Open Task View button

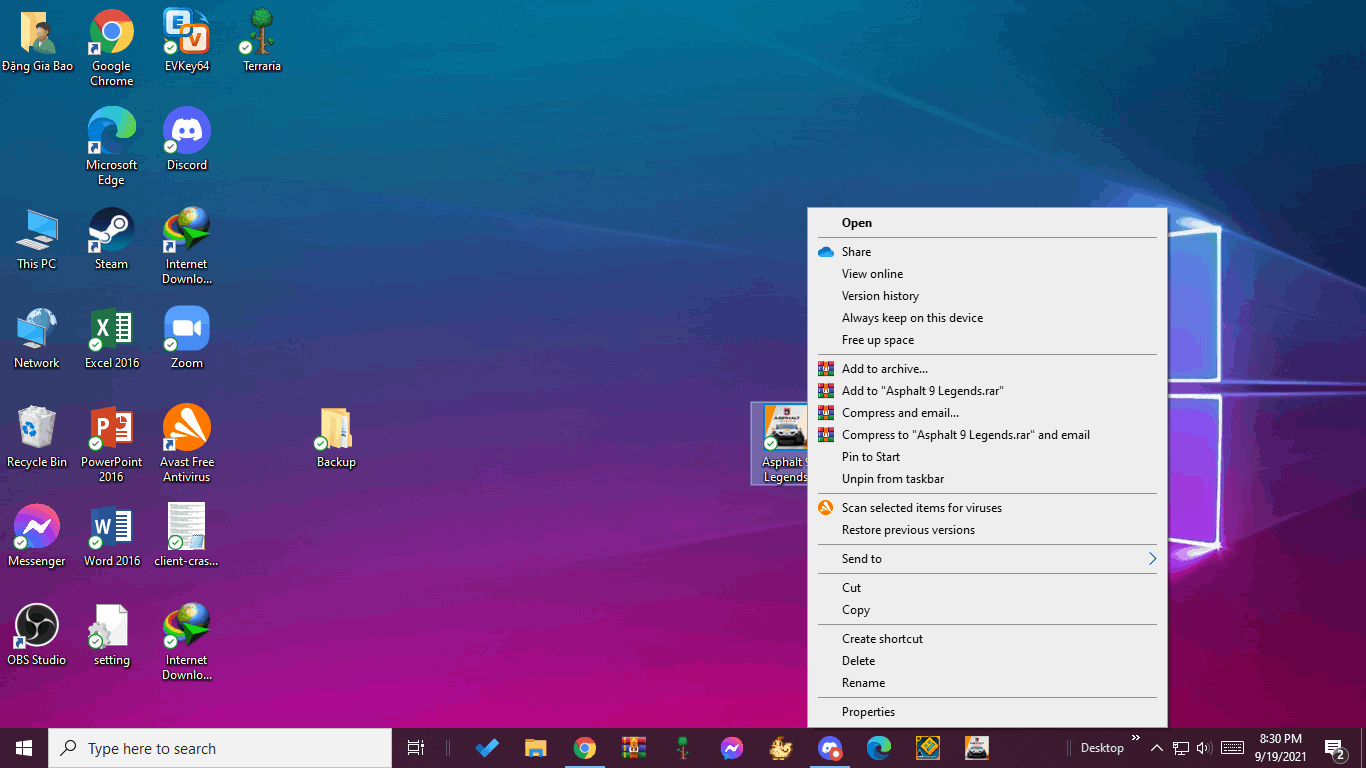point(416,748)
